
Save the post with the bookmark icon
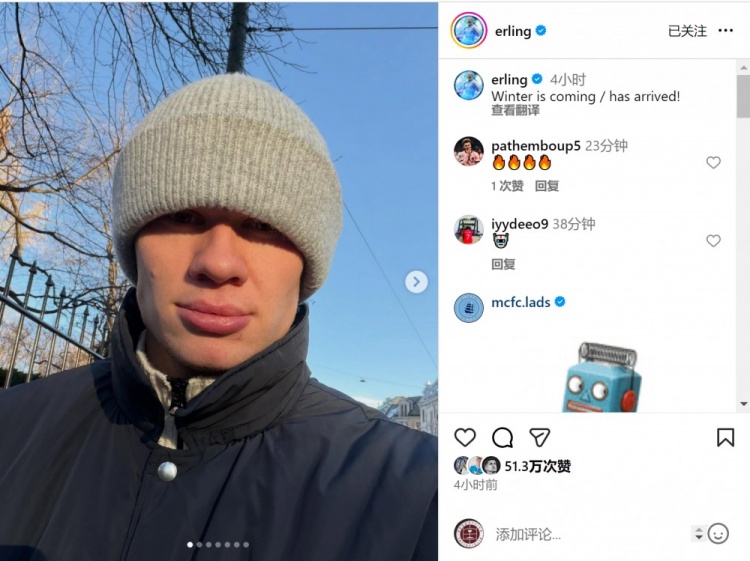pos(725,437)
